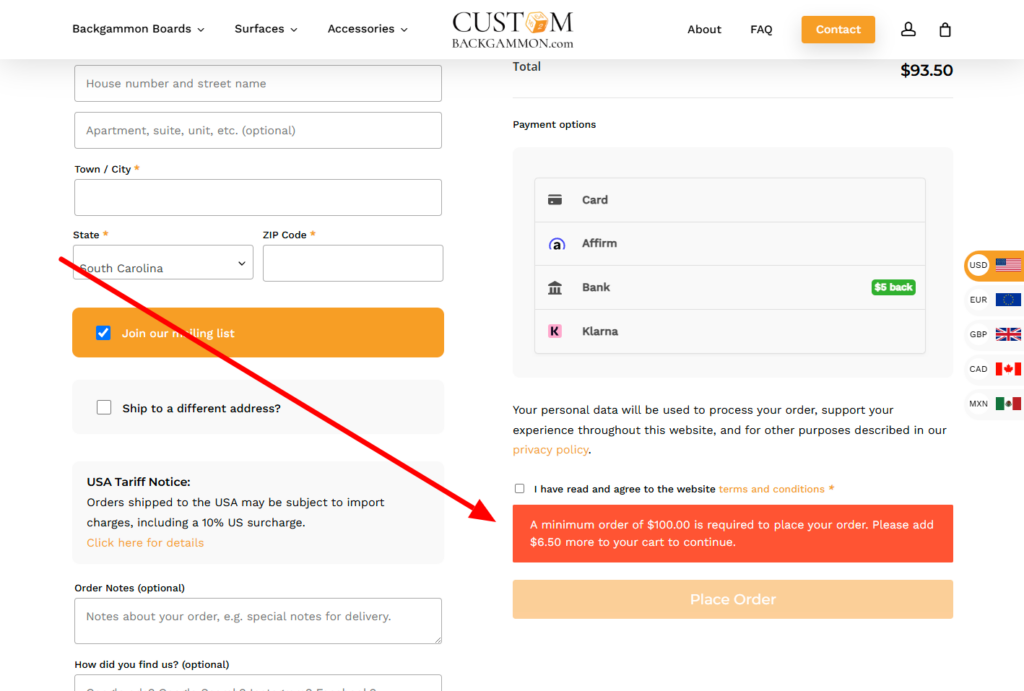Open the shopping bag cart icon
Viewport: 1024px width, 691px height.
(x=944, y=29)
